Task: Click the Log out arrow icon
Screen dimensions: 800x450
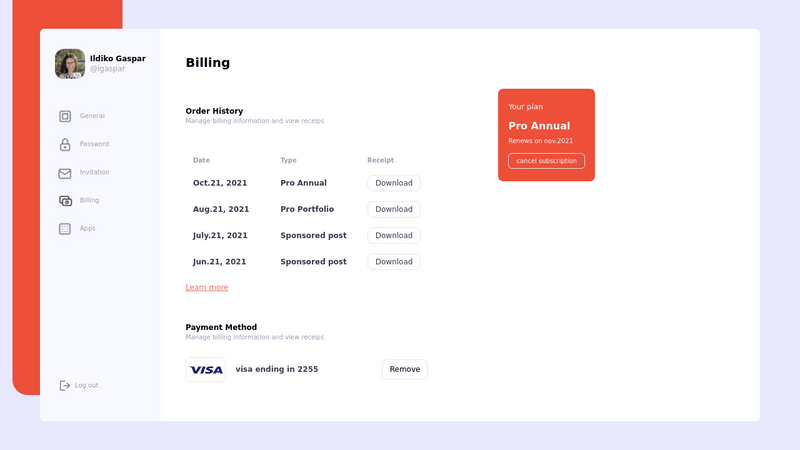Action: tap(65, 386)
